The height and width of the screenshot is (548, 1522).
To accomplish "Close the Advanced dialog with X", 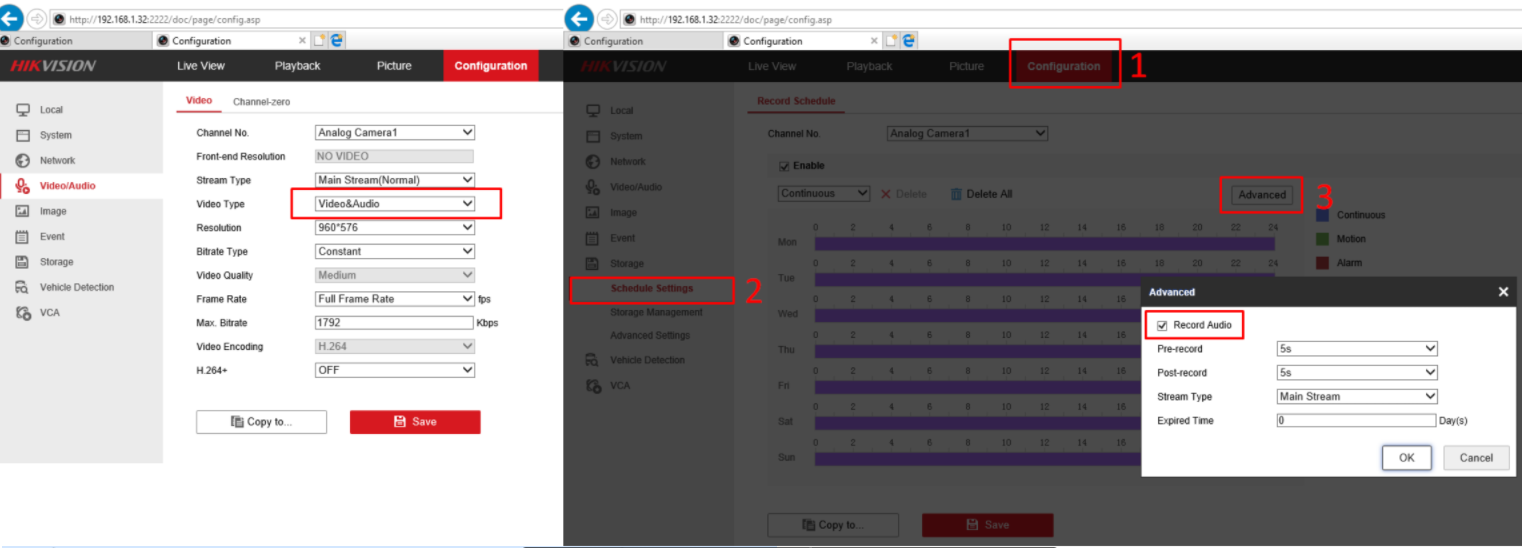I will pos(1503,292).
